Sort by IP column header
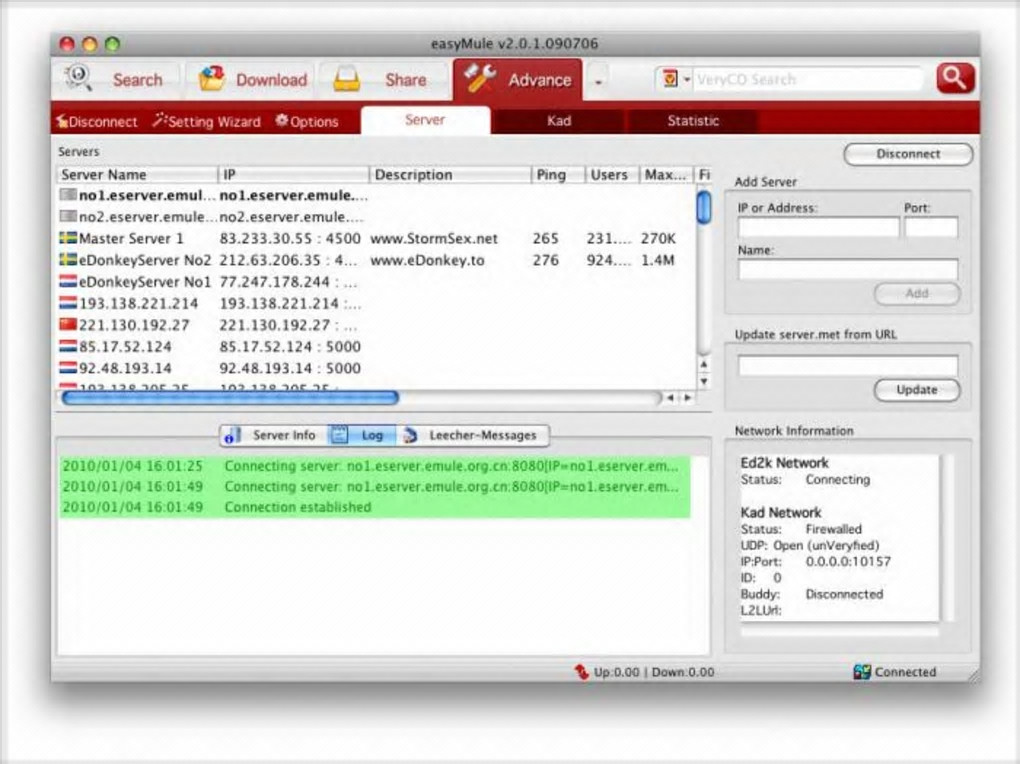Image resolution: width=1020 pixels, height=764 pixels. click(x=293, y=174)
